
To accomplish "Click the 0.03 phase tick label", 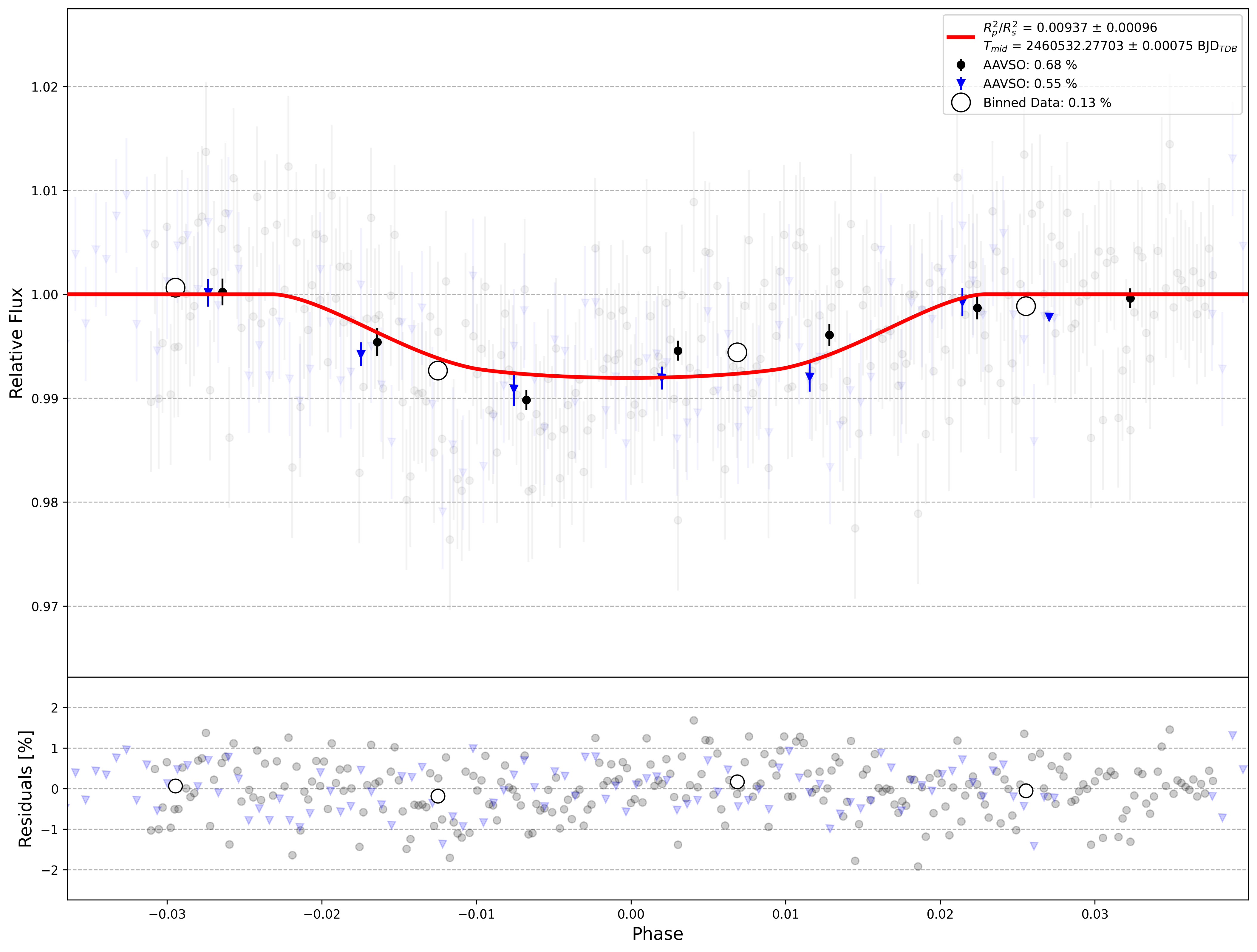I will coord(1095,914).
